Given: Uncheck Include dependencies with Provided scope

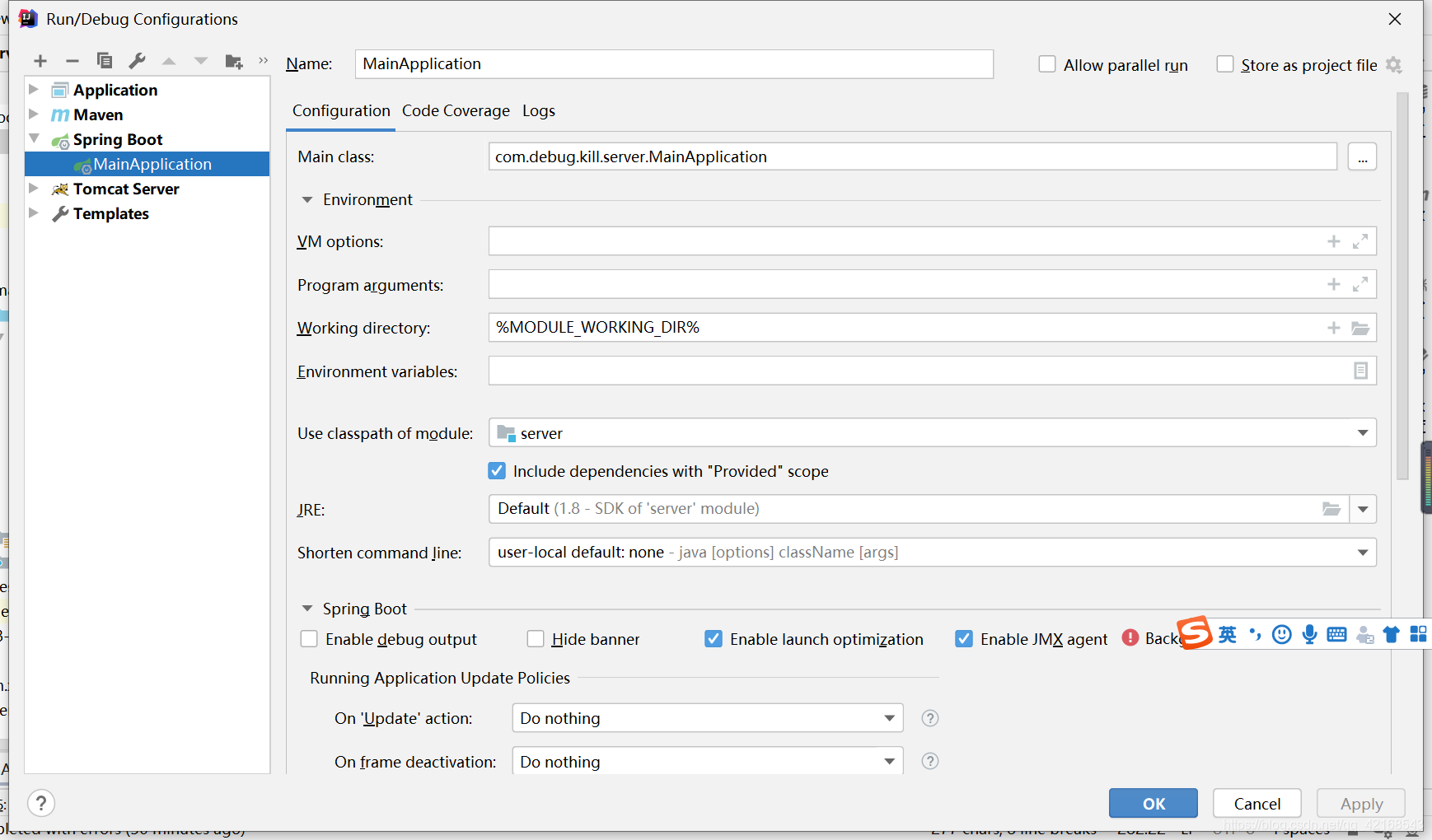Looking at the screenshot, I should tap(497, 471).
